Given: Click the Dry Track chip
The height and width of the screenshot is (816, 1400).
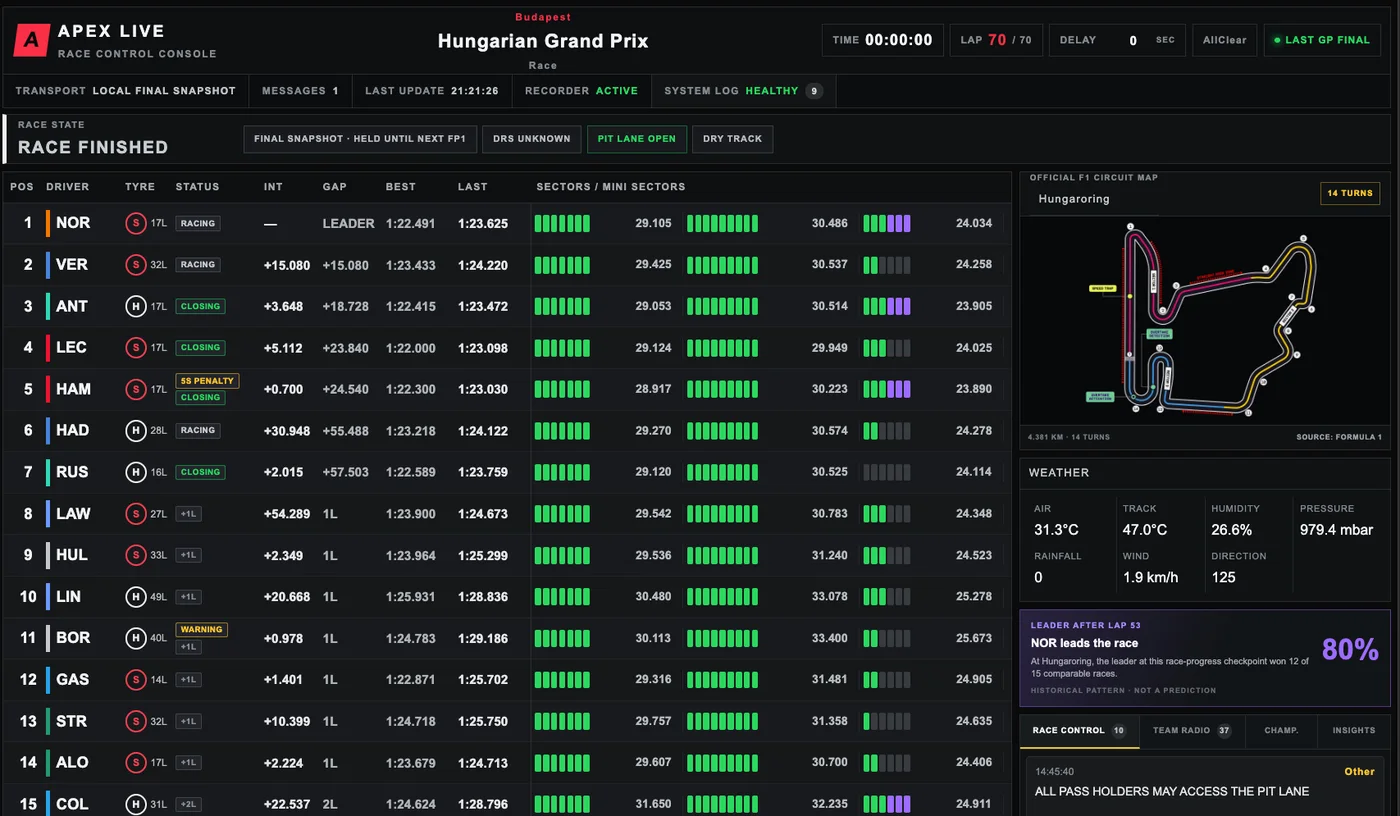Looking at the screenshot, I should coord(733,139).
